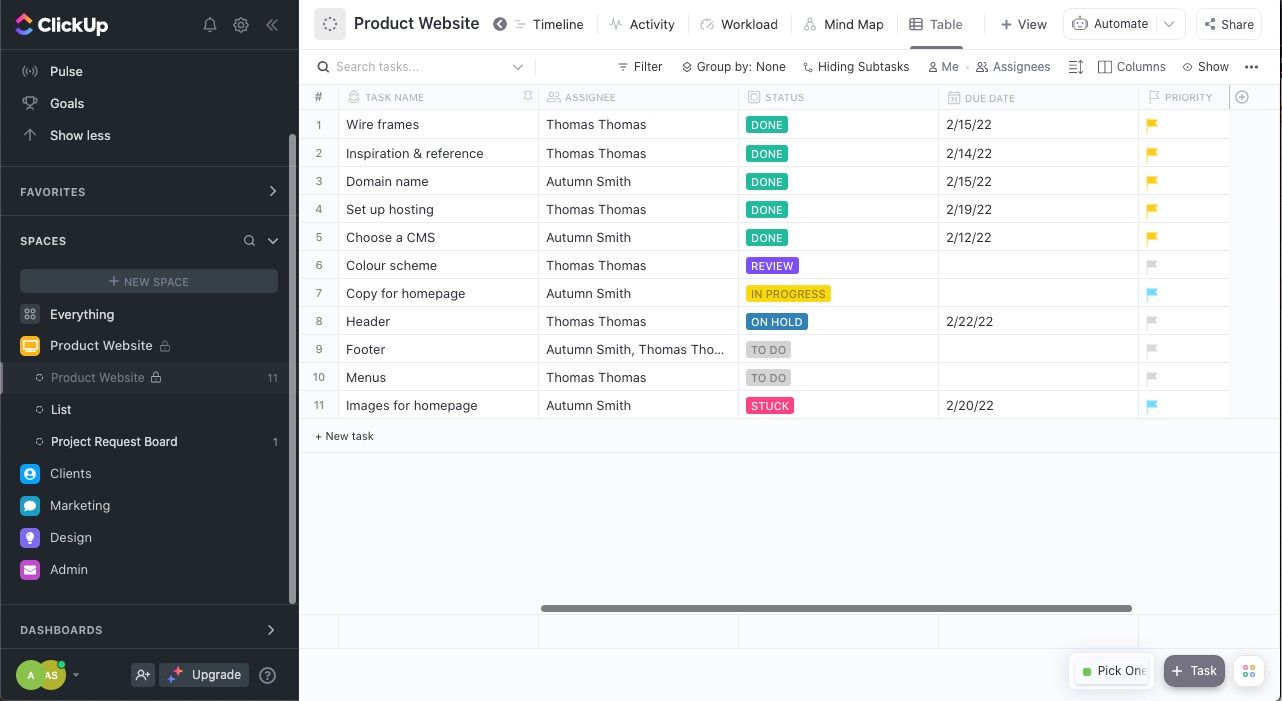Expand the Dashboards section
This screenshot has height=701, width=1282.
point(271,630)
